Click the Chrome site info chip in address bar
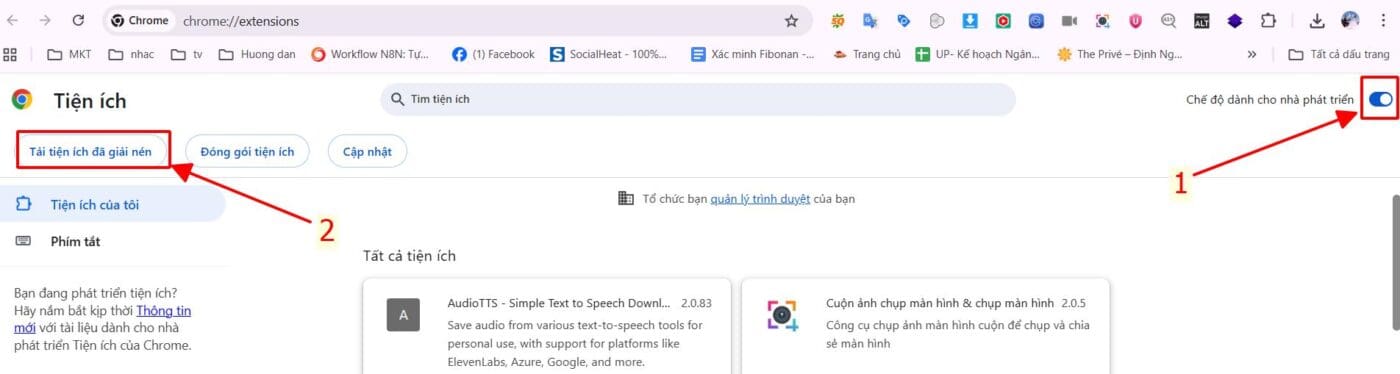 140,20
